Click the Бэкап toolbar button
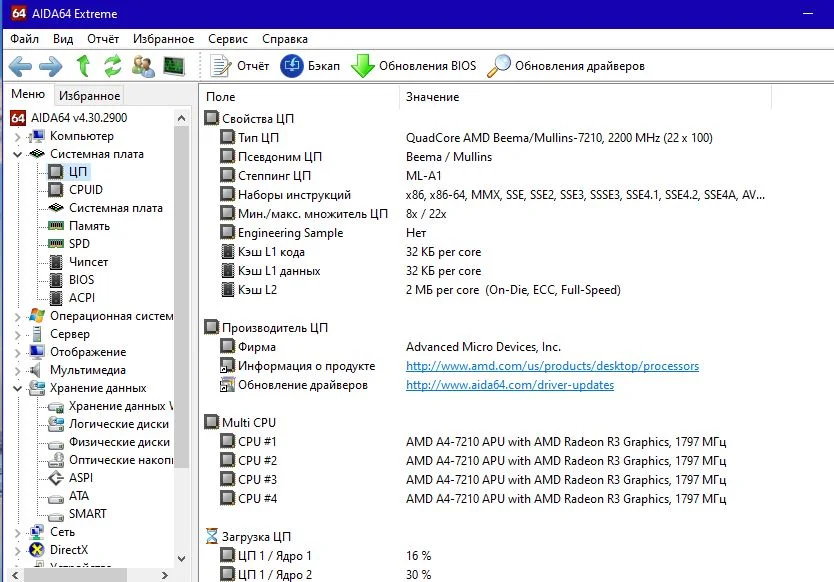The width and height of the screenshot is (834, 582). tap(311, 66)
